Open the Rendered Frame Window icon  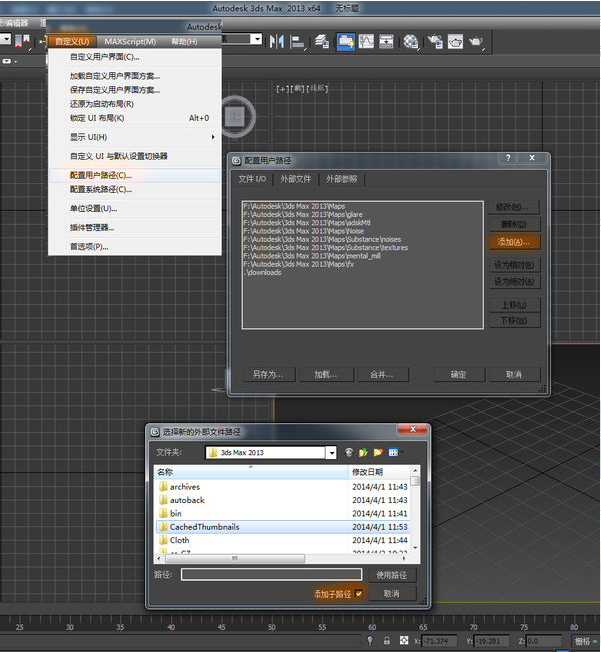[x=455, y=42]
